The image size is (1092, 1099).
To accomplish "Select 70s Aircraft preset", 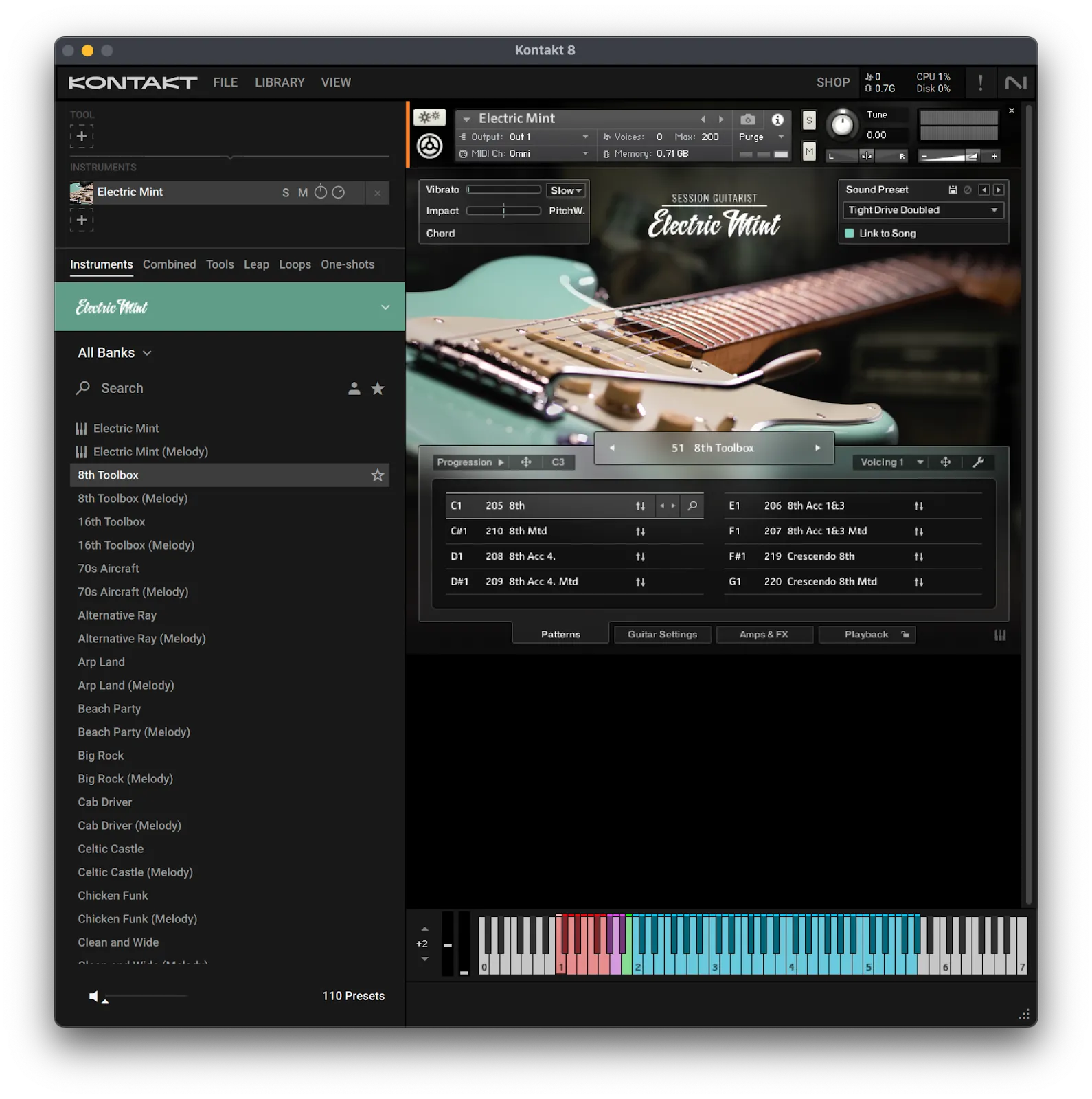I will [x=109, y=569].
